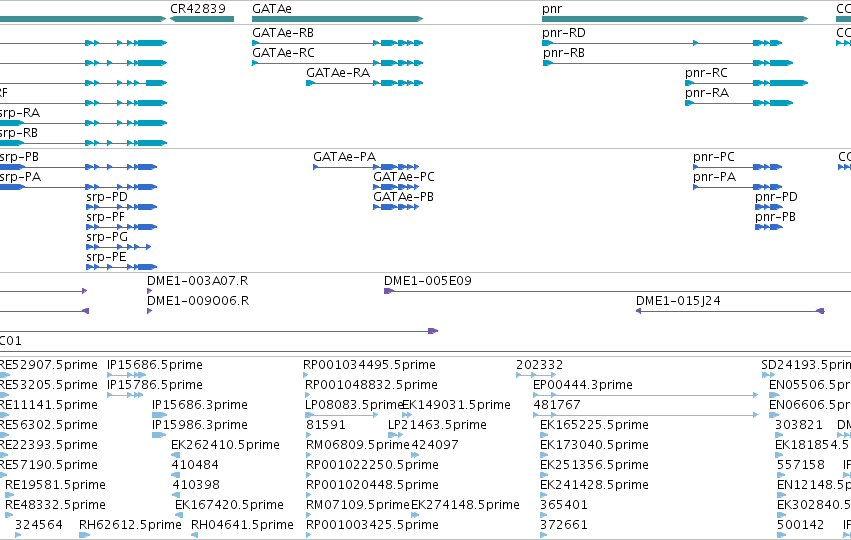
Task: Click GATAe-PC protein label
Action: pos(404,177)
